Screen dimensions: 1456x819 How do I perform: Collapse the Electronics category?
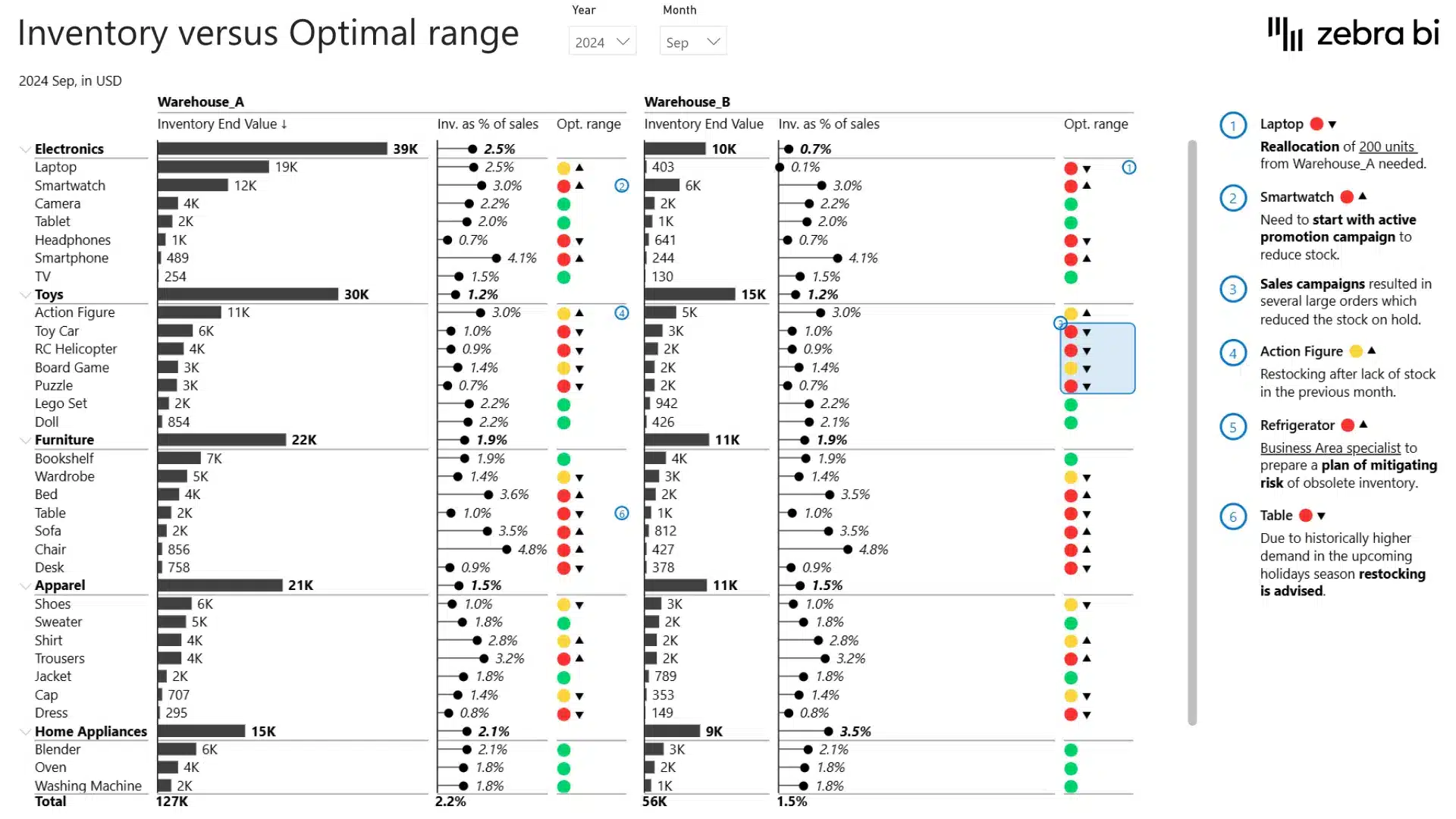click(25, 149)
